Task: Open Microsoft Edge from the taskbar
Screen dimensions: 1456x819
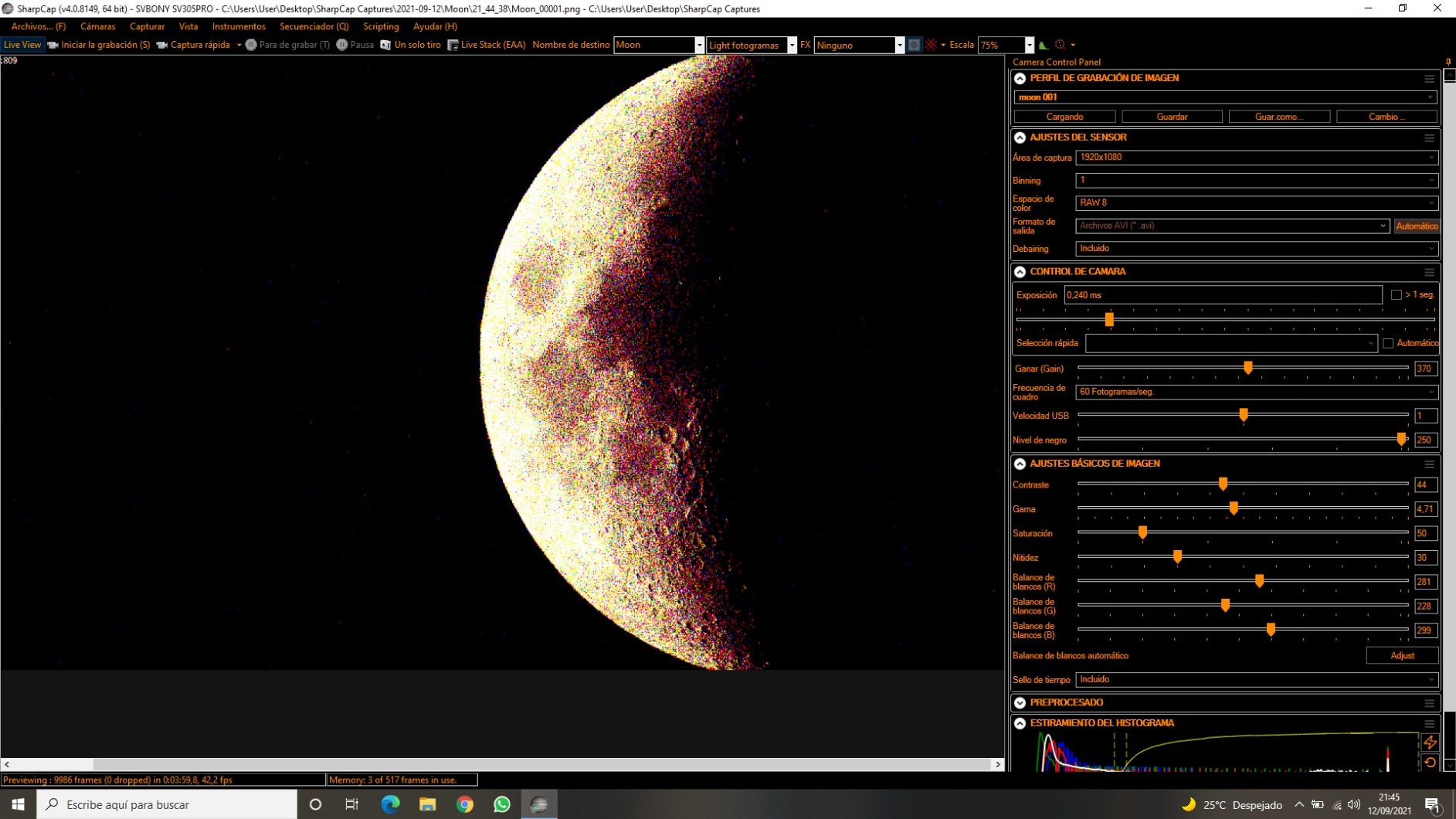Action: pyautogui.click(x=390, y=804)
